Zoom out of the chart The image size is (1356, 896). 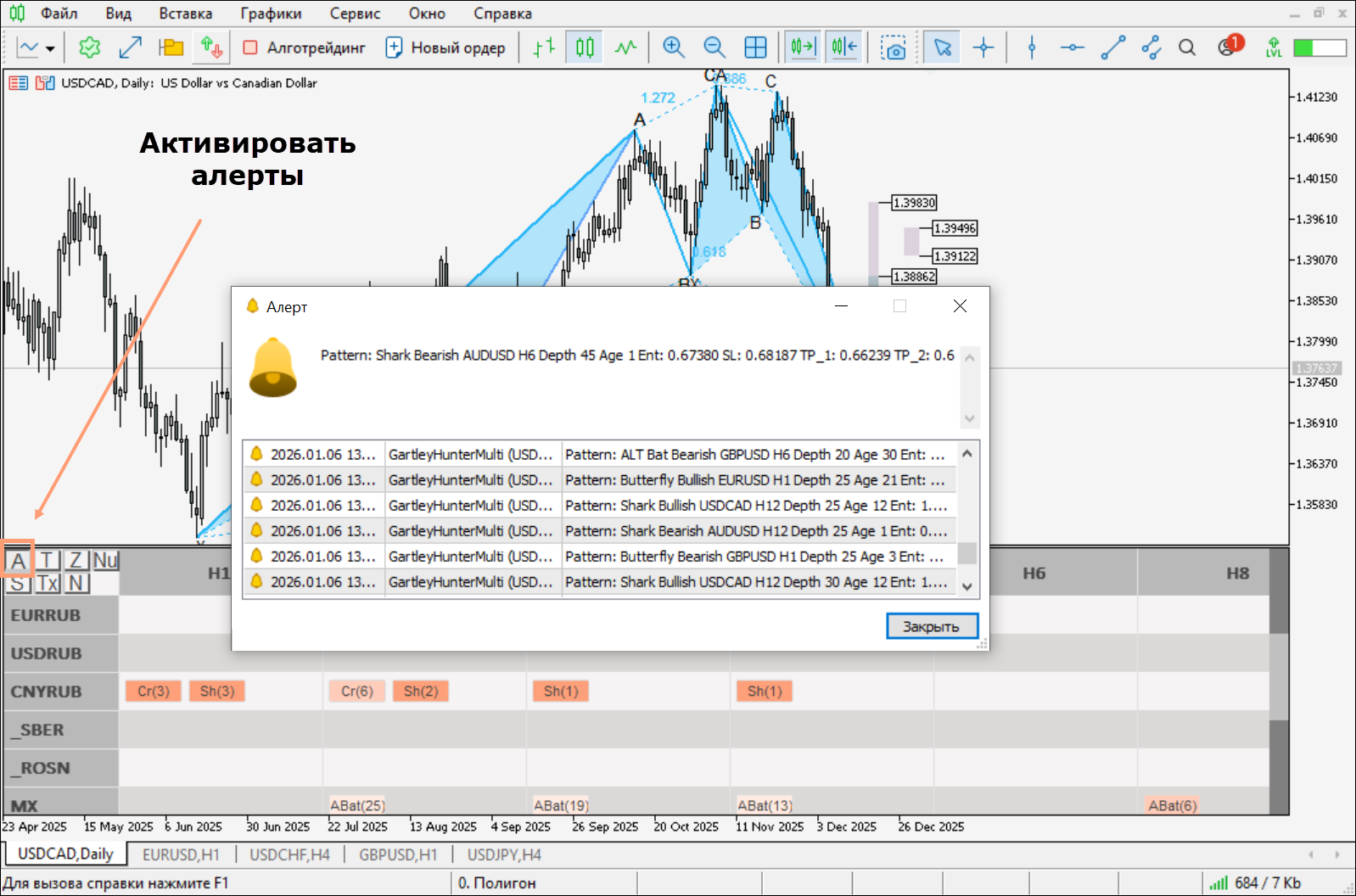click(x=714, y=48)
